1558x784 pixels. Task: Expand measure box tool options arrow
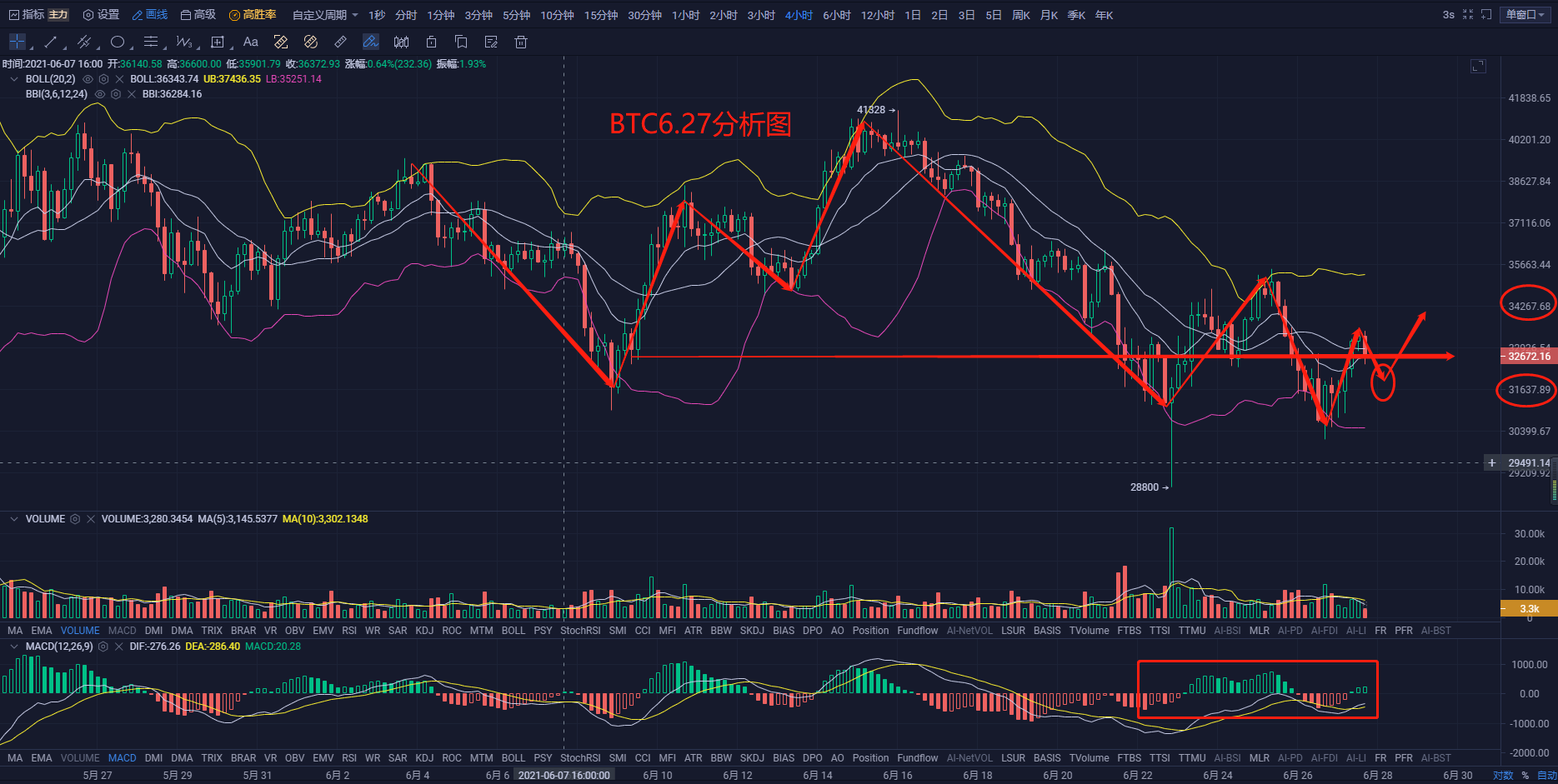pyautogui.click(x=232, y=47)
